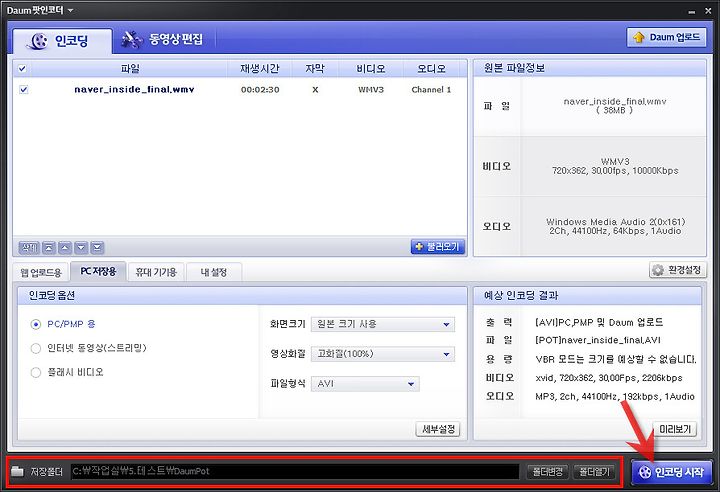Viewport: 720px width, 492px height.
Task: Click the 비디오 column header
Action: [x=371, y=69]
